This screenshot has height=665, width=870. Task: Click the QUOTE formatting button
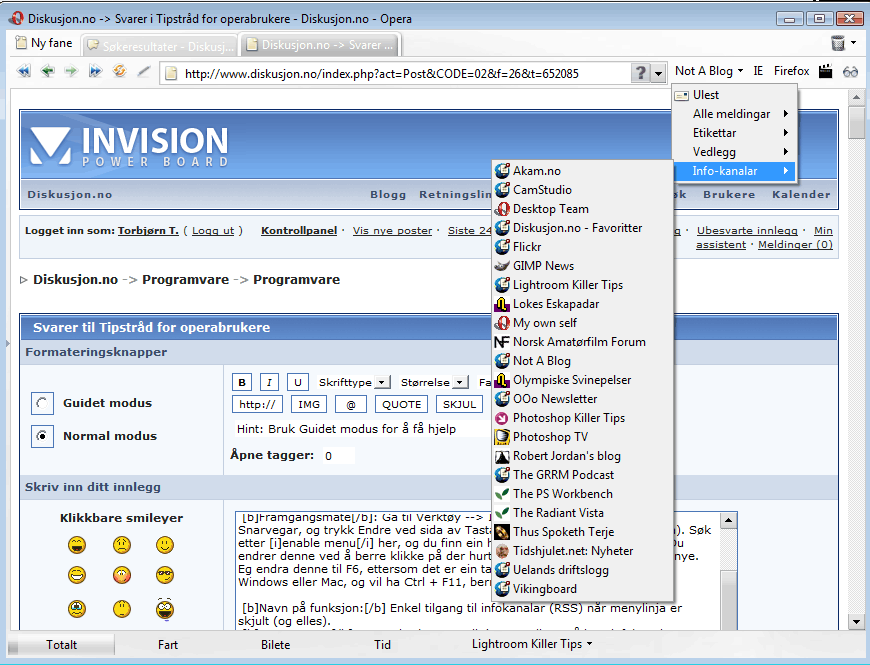tap(402, 404)
